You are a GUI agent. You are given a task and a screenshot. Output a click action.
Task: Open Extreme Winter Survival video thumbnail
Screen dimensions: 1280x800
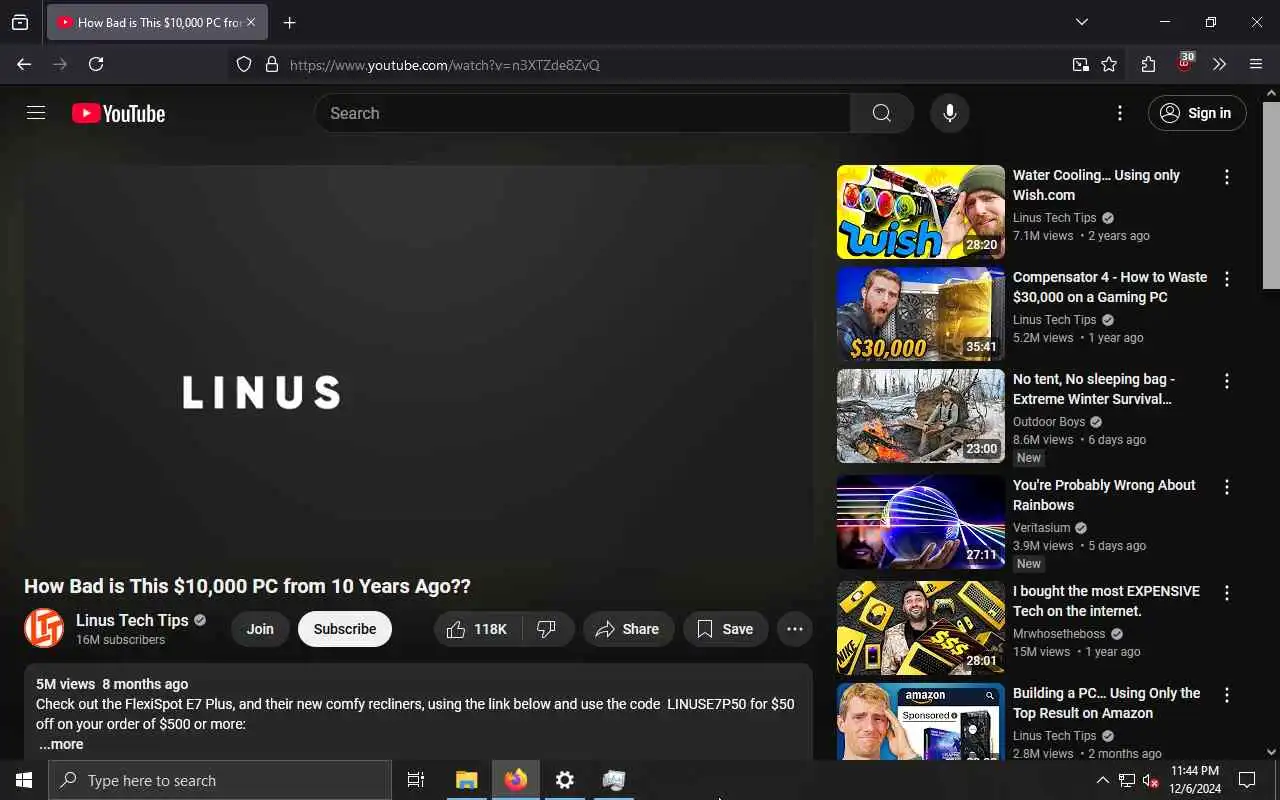pyautogui.click(x=921, y=416)
